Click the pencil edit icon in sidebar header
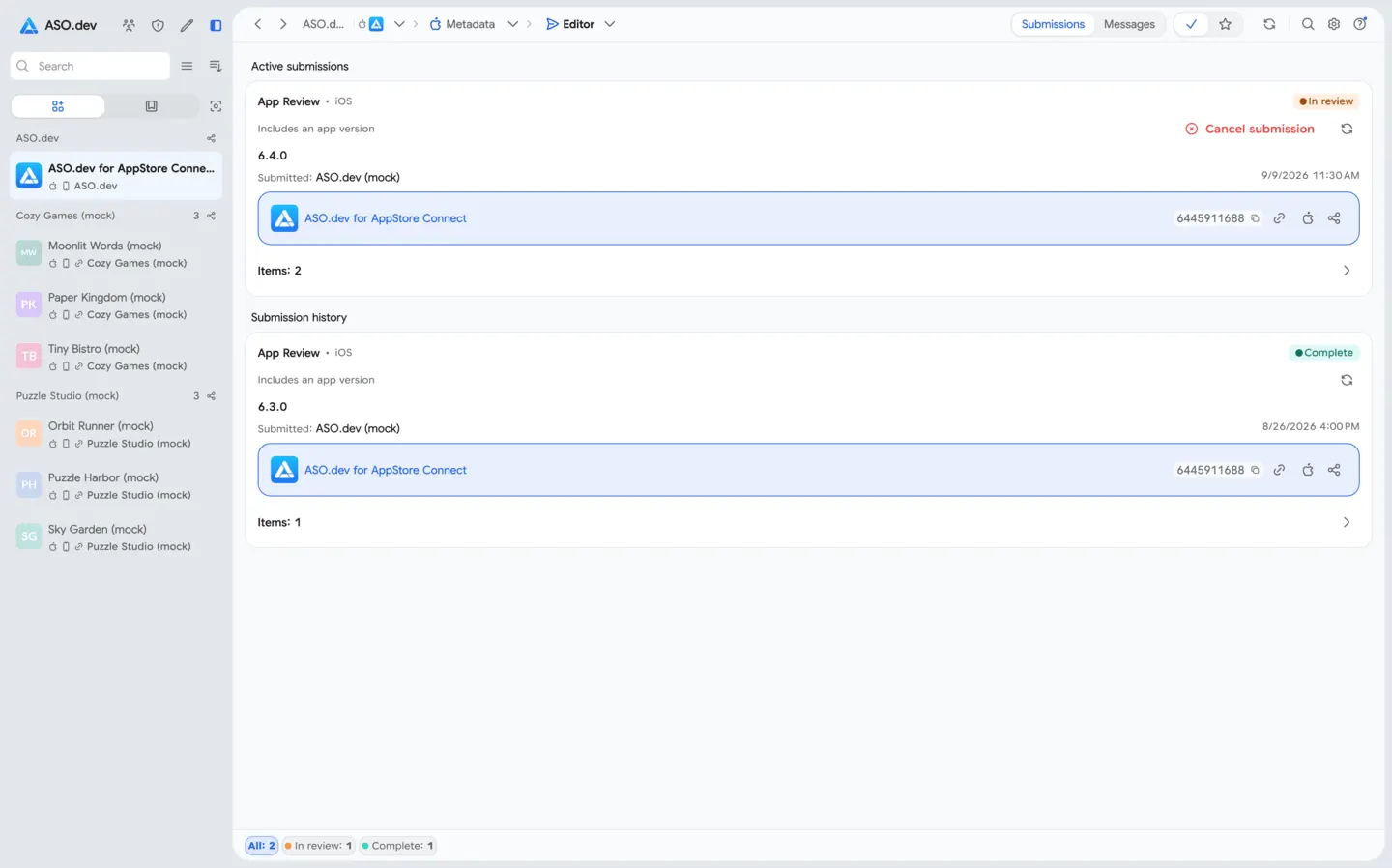 point(187,25)
